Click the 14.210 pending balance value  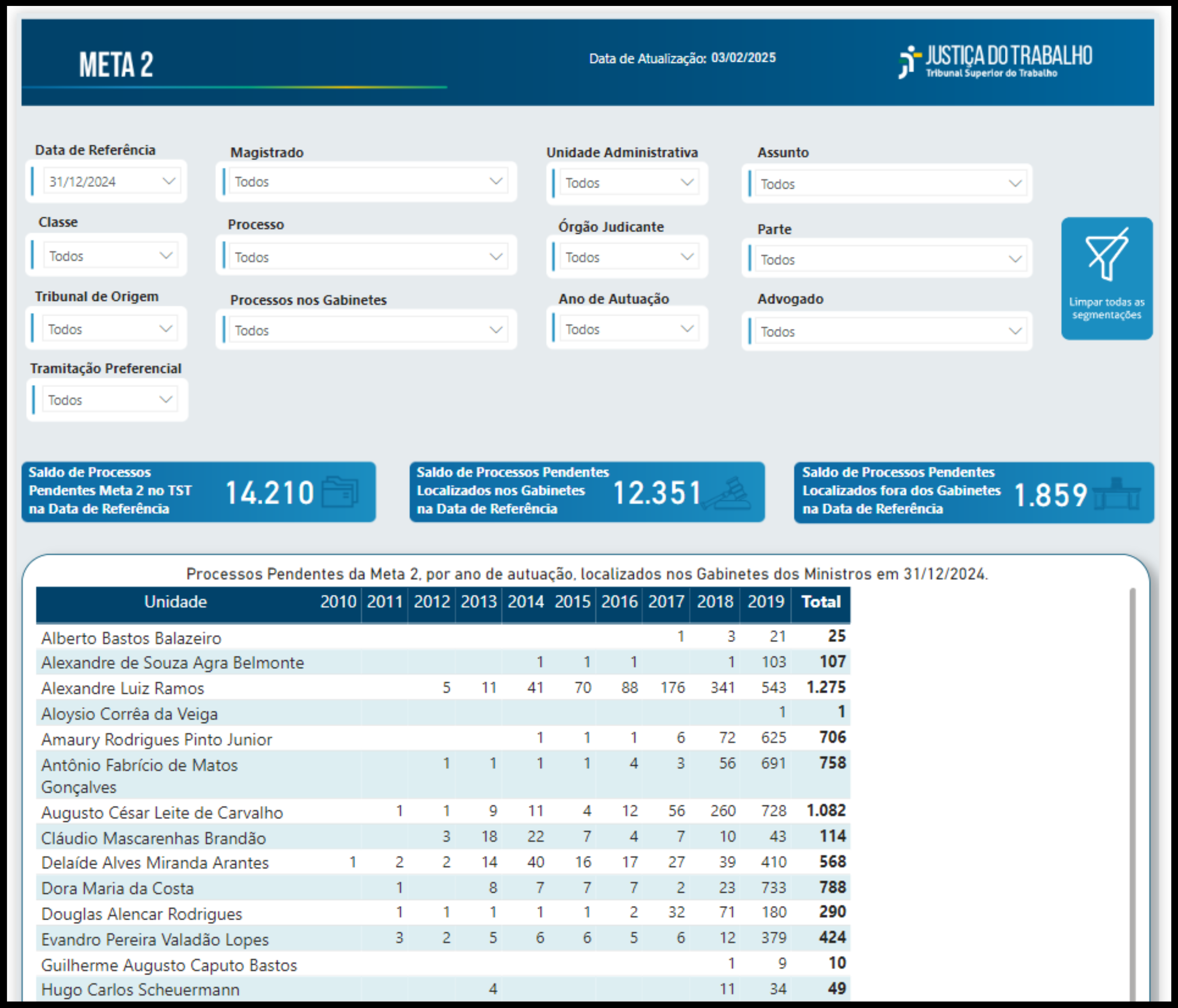(270, 493)
